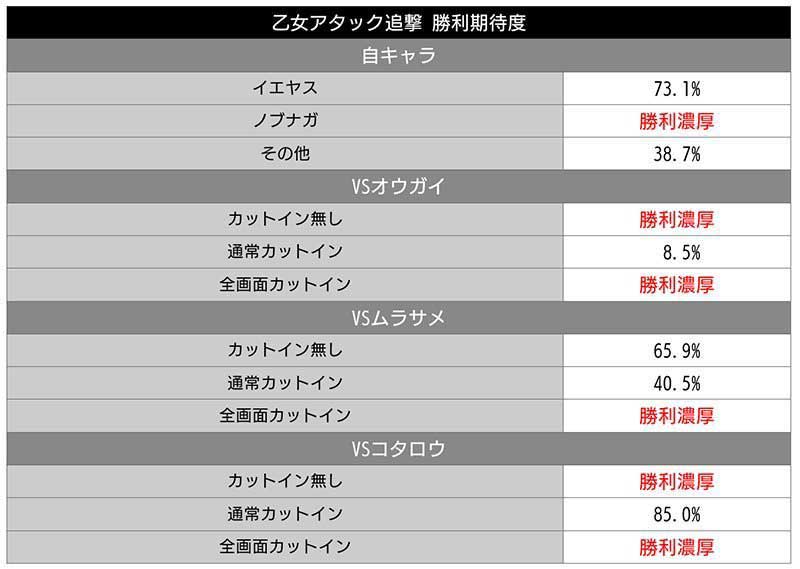Select カットイン無し under VSコタロウ
The image size is (800, 569).
point(285,481)
